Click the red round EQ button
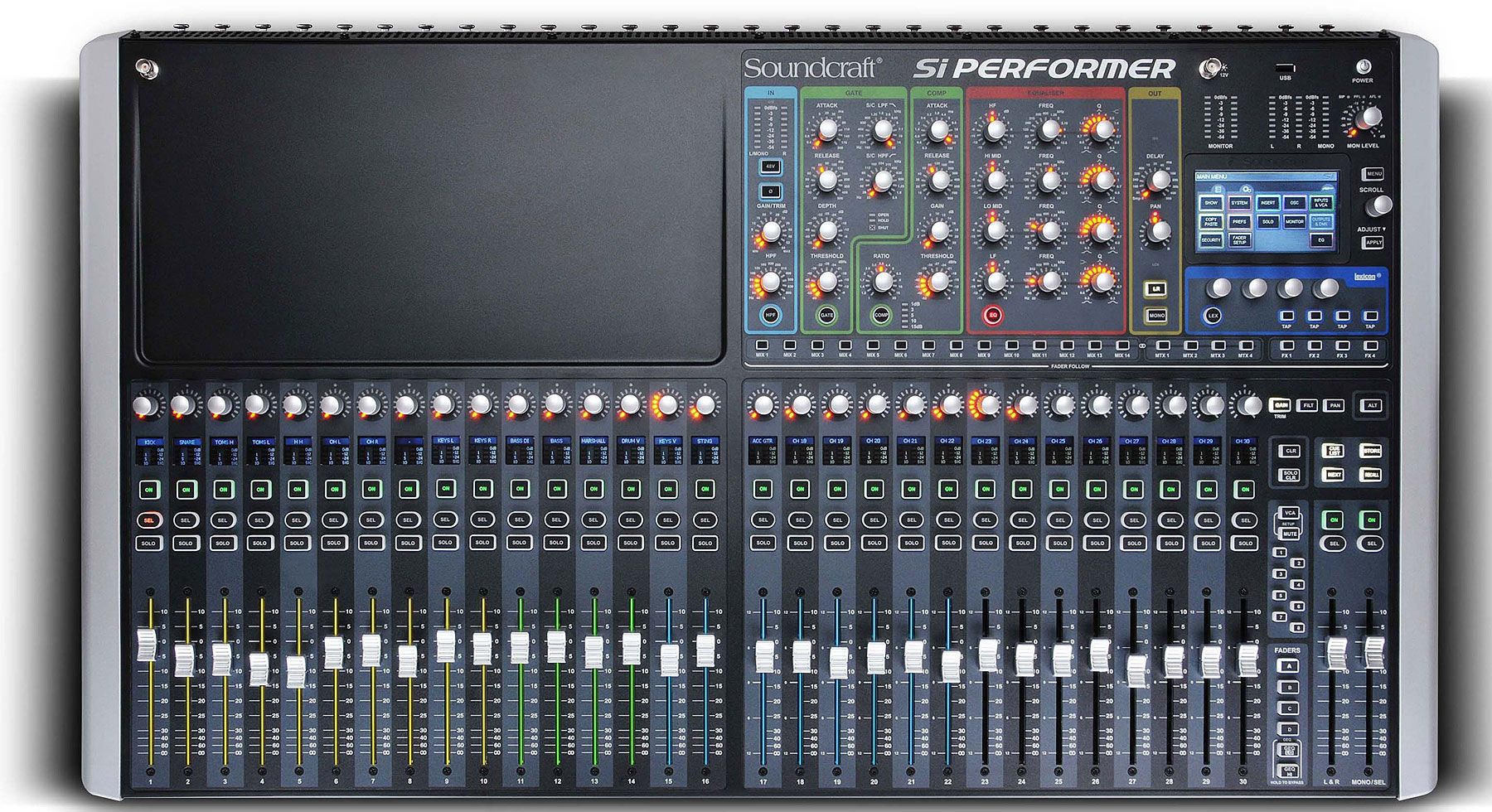This screenshot has width=1492, height=812. point(992,315)
